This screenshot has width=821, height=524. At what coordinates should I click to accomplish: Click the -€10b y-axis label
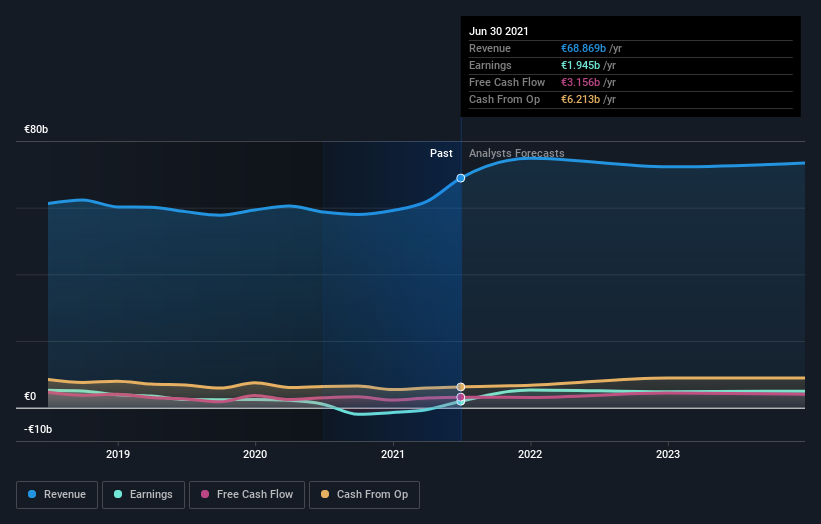38,429
